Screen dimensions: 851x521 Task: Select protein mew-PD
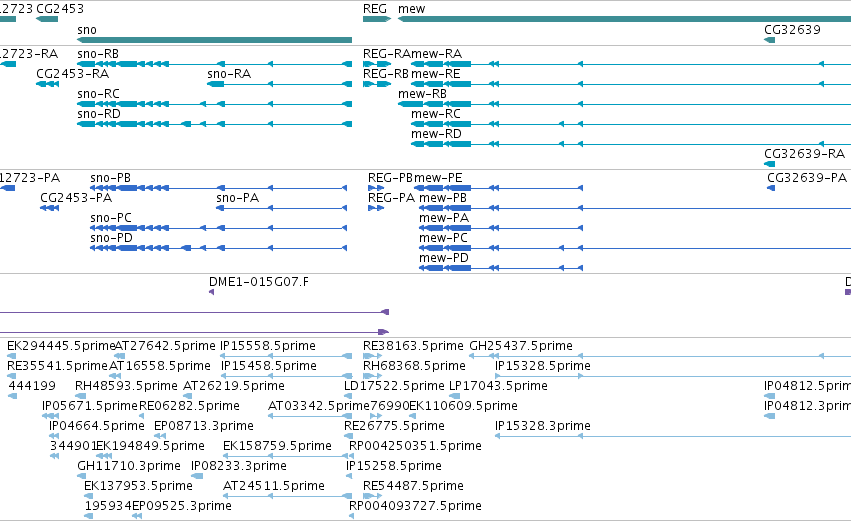[501, 268]
